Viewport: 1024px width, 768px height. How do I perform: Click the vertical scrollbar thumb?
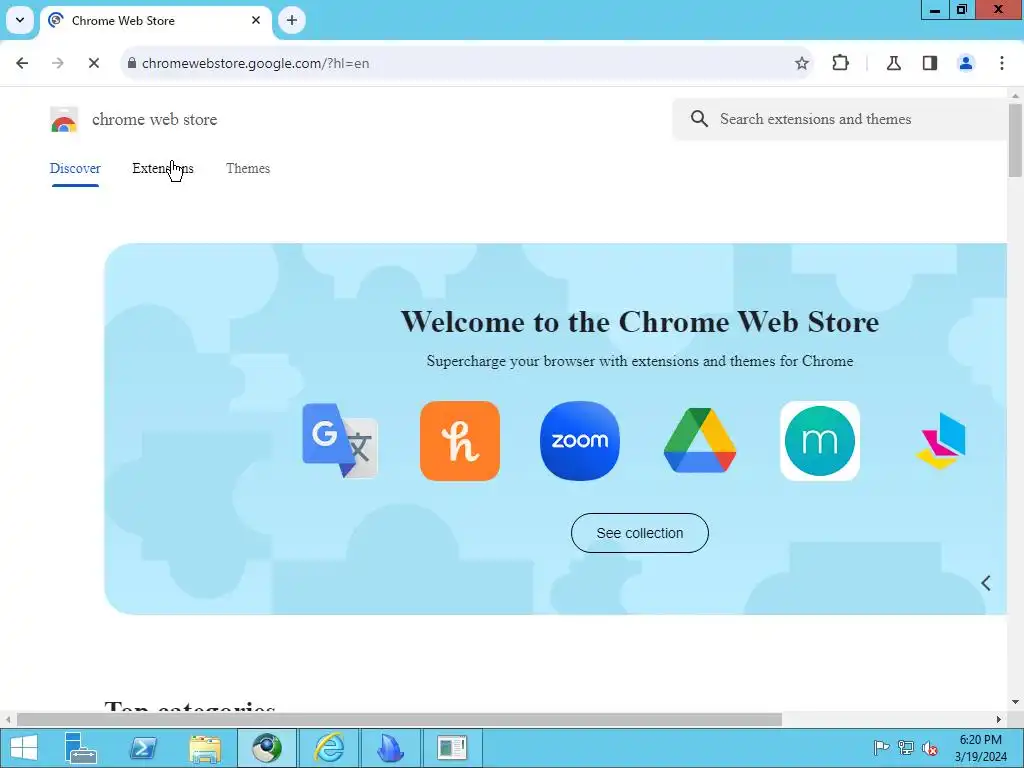pyautogui.click(x=1015, y=140)
